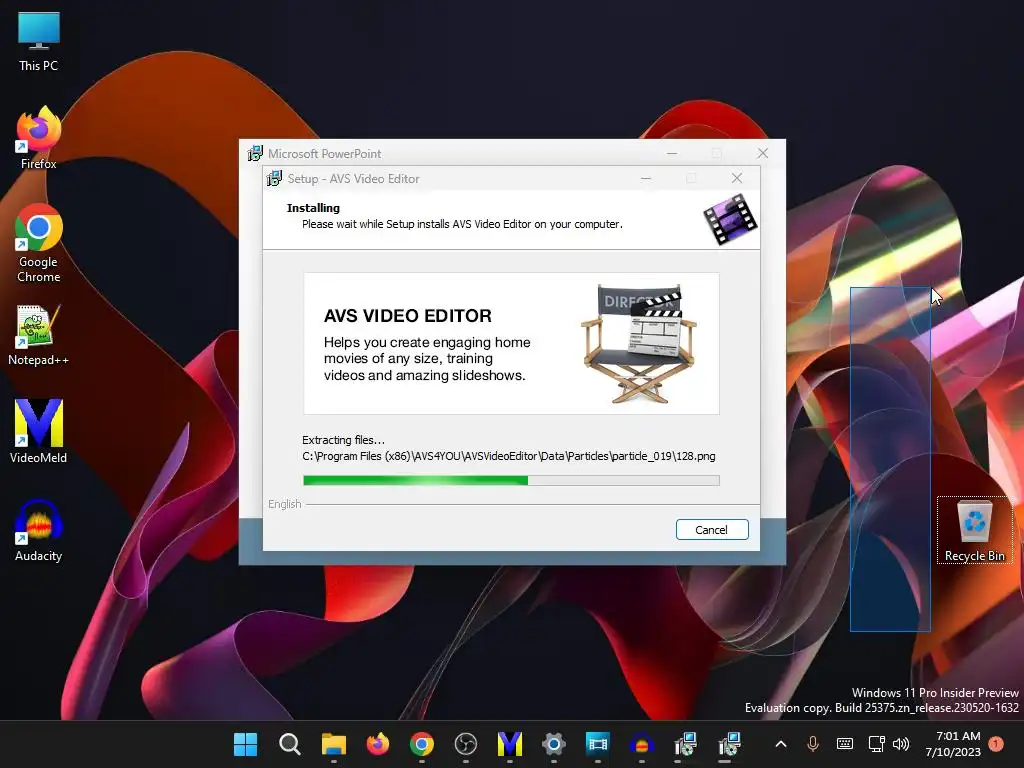
Task: Open the filmstrip video app in taskbar
Action: click(598, 744)
